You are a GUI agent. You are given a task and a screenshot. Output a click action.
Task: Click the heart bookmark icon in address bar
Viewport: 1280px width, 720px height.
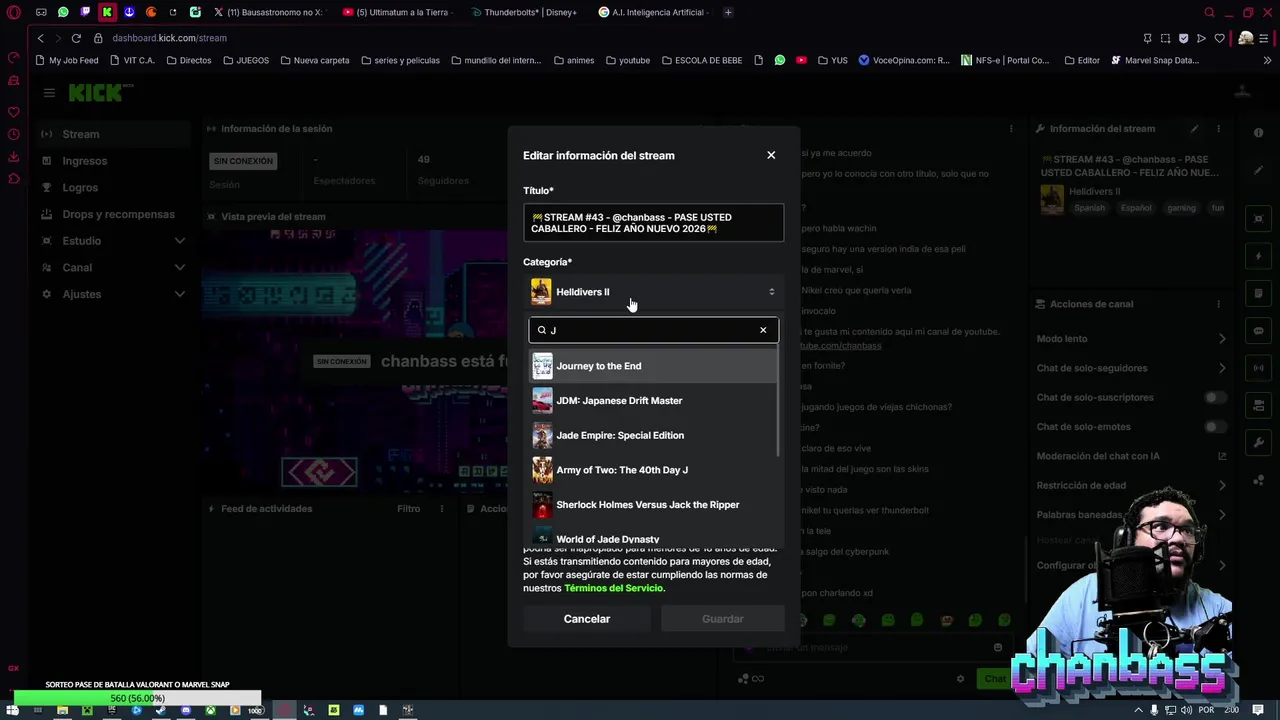[1219, 38]
